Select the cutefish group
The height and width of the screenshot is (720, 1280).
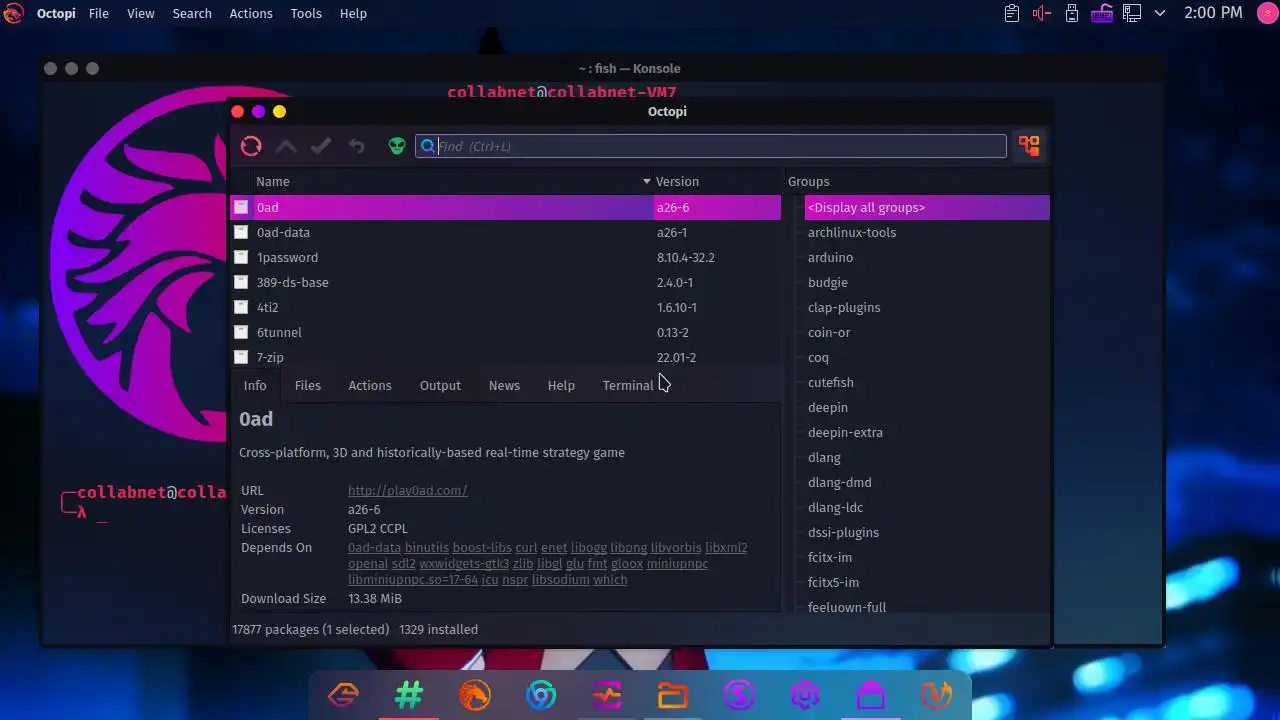831,382
